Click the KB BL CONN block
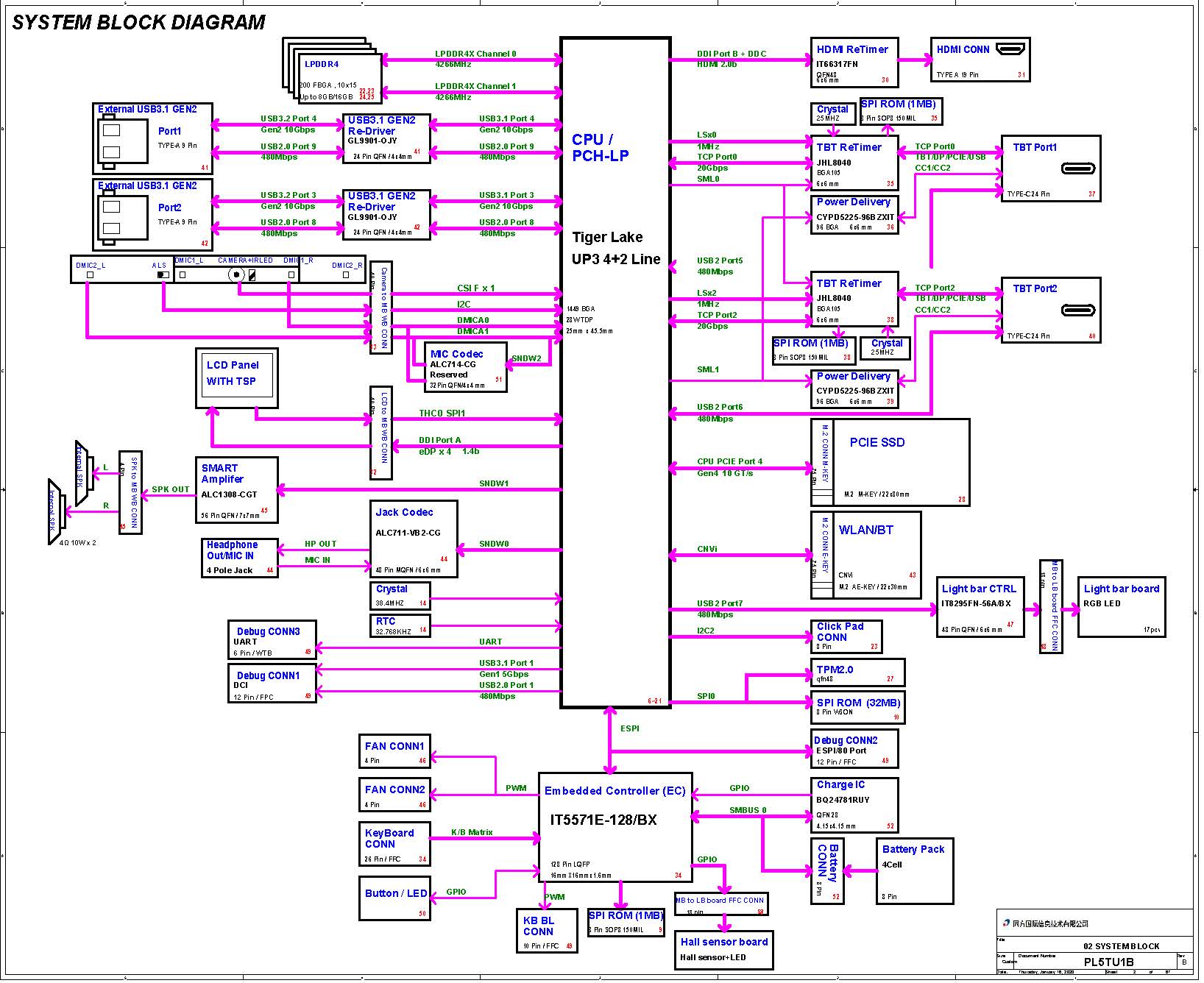This screenshot has width=1204, height=983. click(x=548, y=931)
